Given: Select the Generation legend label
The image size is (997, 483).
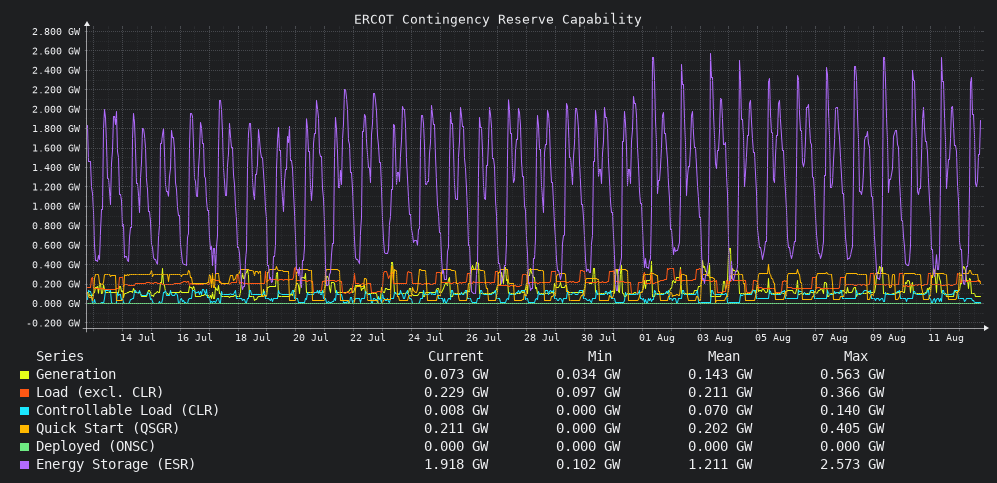Looking at the screenshot, I should (x=76, y=375).
